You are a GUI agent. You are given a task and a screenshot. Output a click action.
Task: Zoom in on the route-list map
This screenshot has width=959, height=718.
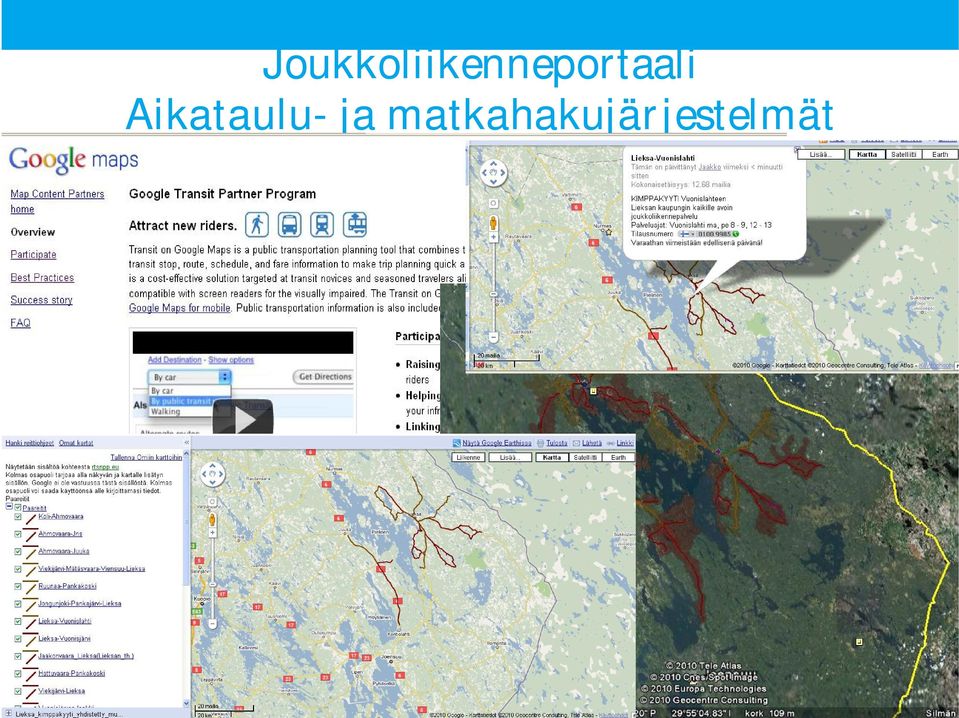[212, 533]
